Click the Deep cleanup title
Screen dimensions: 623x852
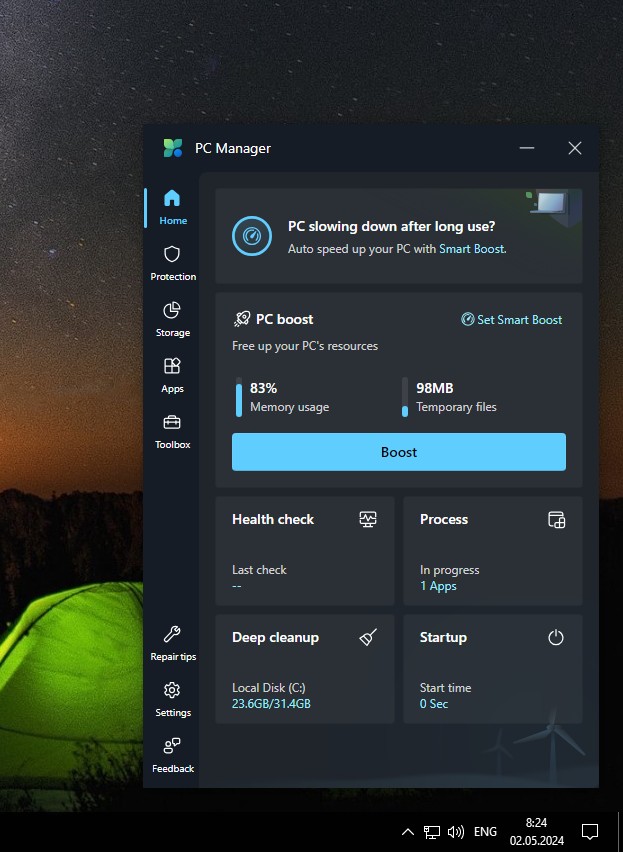click(x=275, y=637)
